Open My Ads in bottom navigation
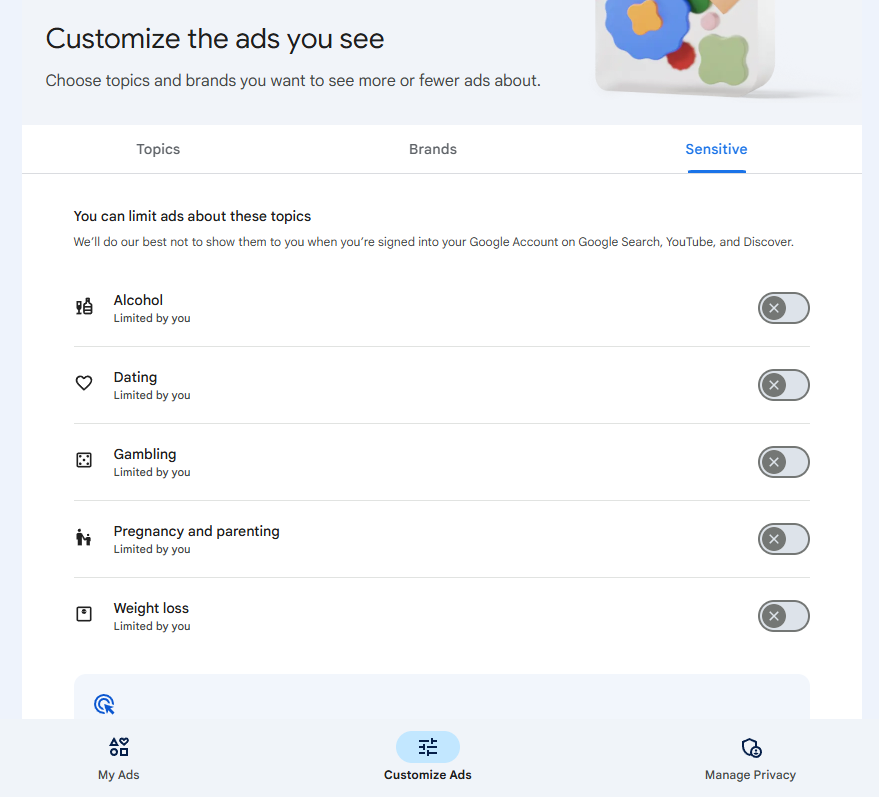This screenshot has height=797, width=879. click(119, 759)
